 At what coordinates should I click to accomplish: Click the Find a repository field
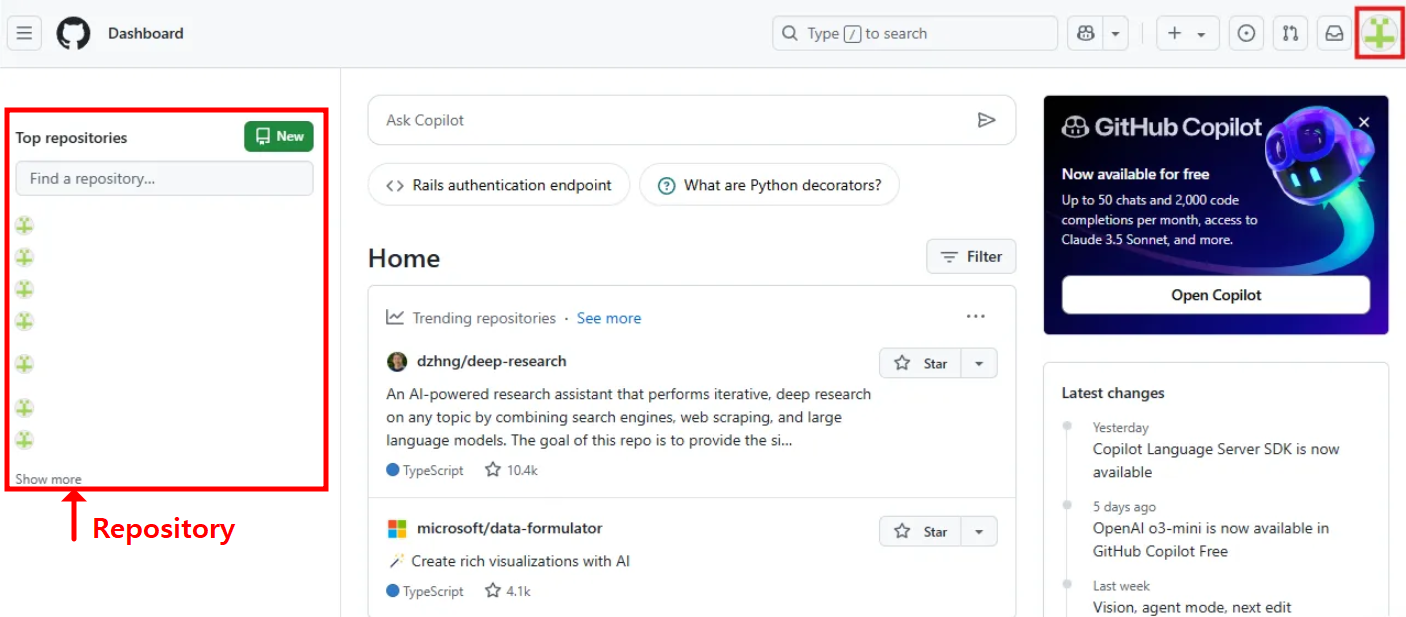click(164, 178)
